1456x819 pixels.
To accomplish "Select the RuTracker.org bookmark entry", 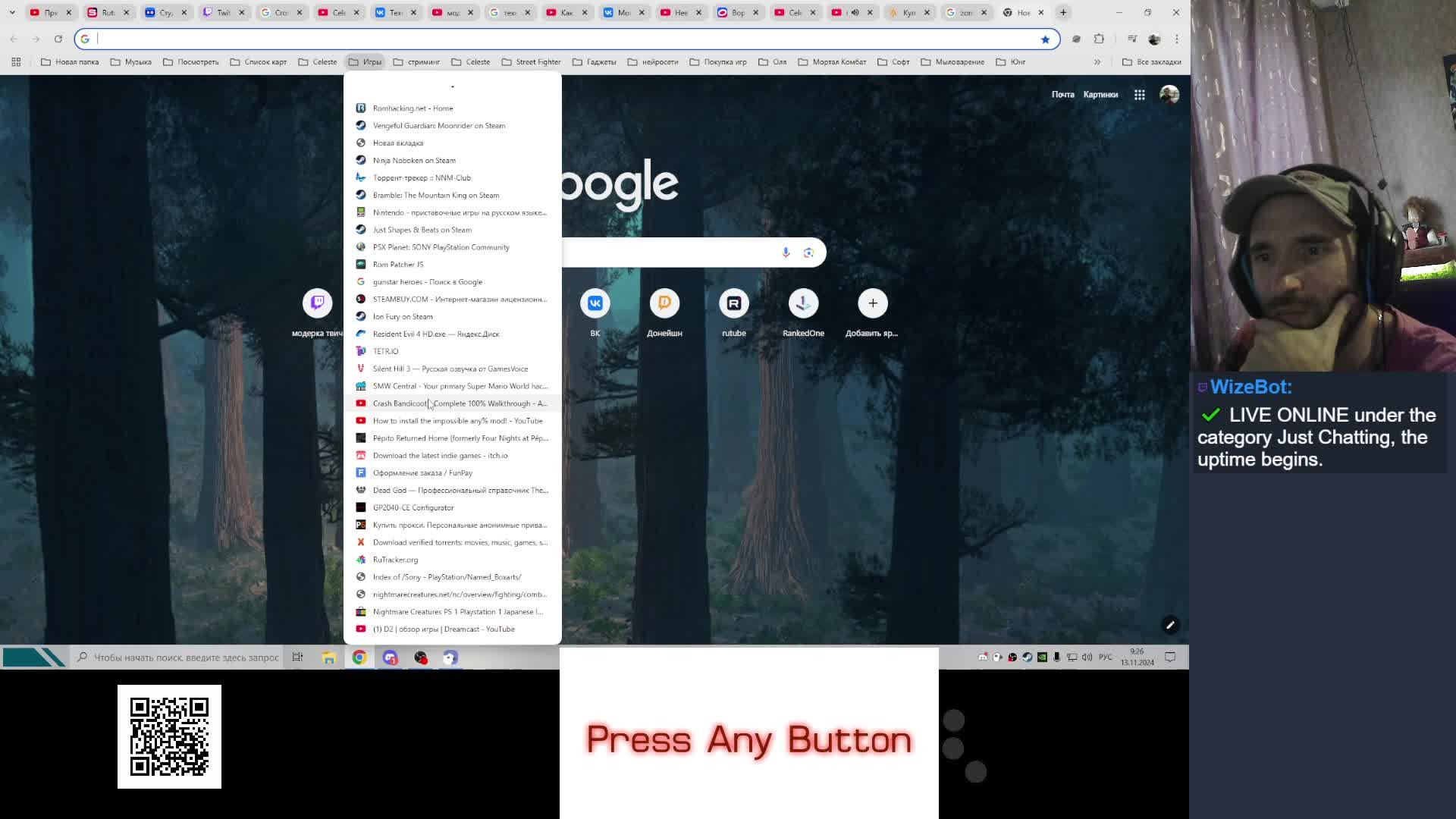I will coord(395,560).
